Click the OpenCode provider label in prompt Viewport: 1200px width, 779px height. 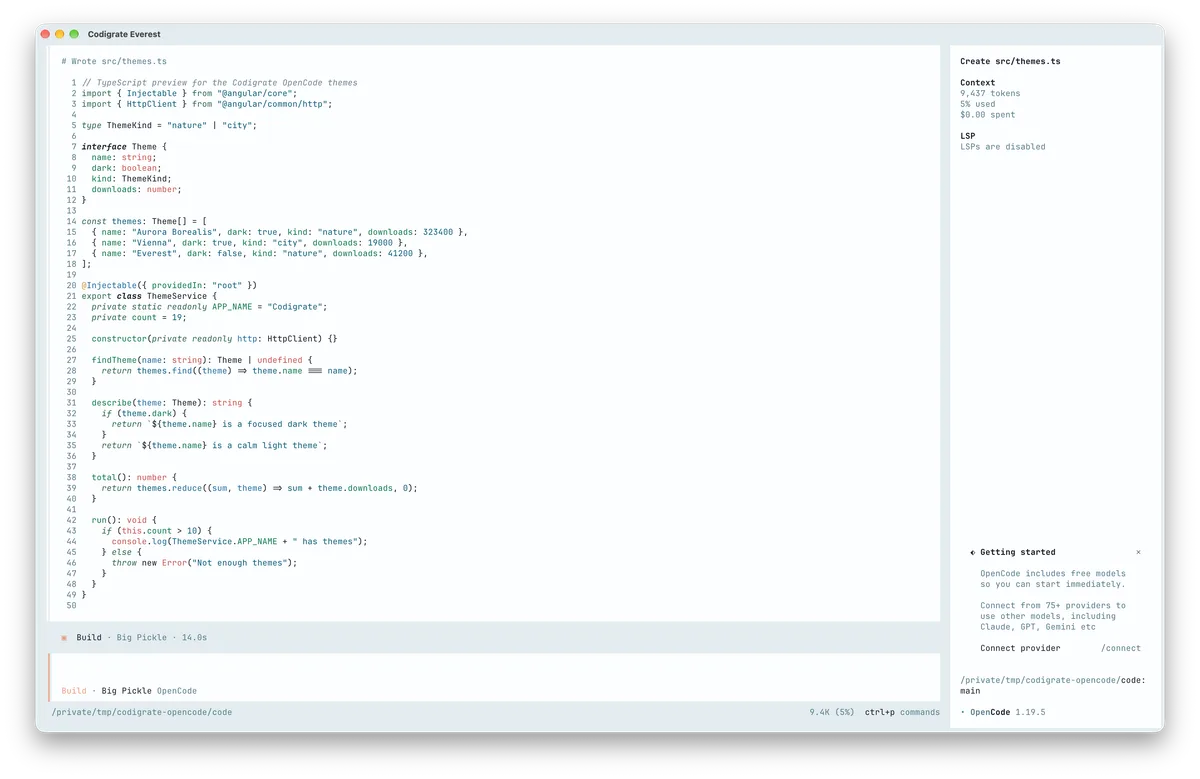click(177, 691)
